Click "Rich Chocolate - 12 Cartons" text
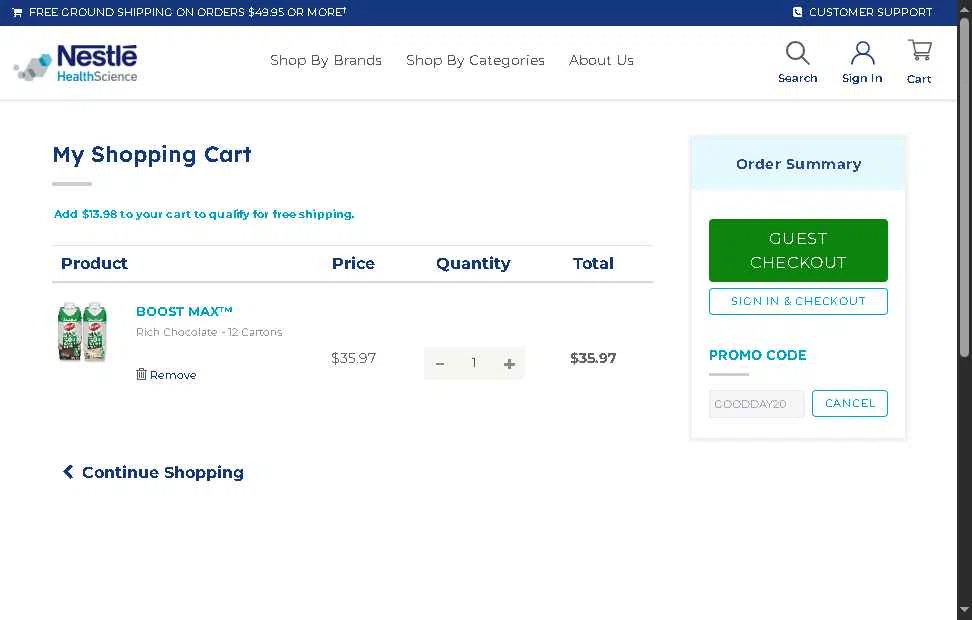 (x=209, y=332)
